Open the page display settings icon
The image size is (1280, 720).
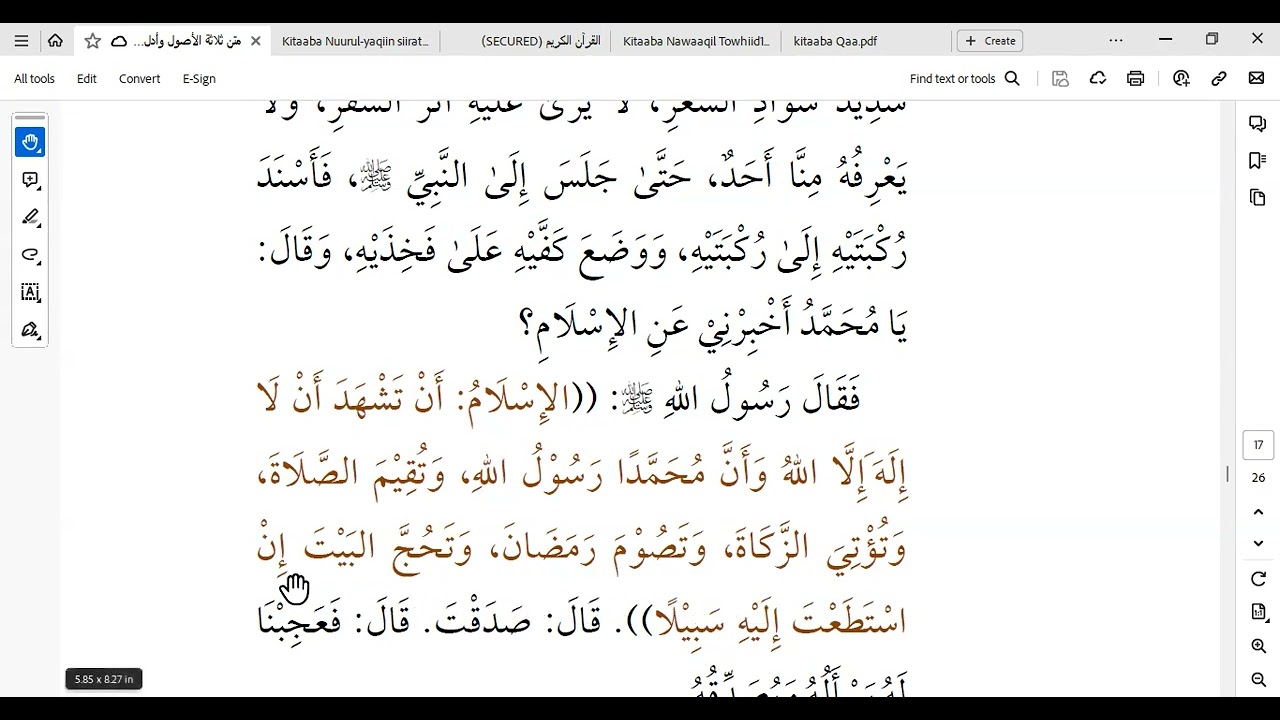coord(1259,612)
